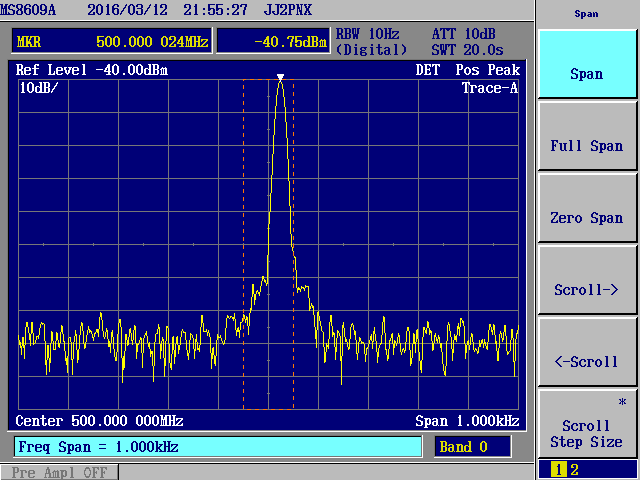This screenshot has width=640, height=480.
Task: Click the Ref Level -40.00dBm text
Action: point(92,70)
